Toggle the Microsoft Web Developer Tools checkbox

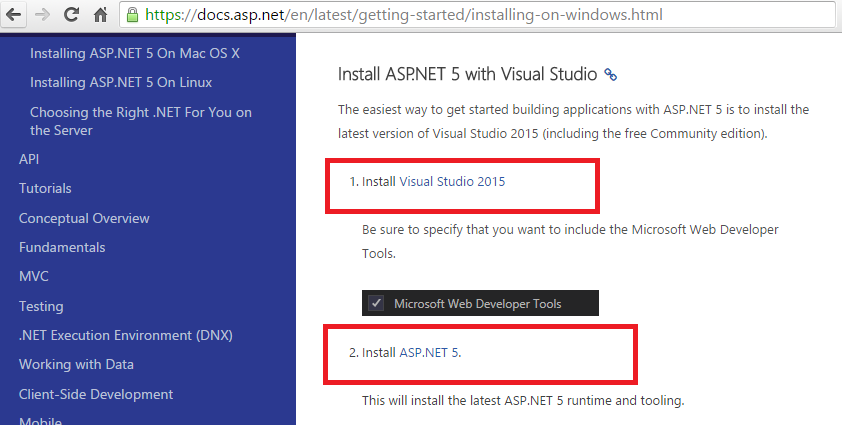click(376, 304)
